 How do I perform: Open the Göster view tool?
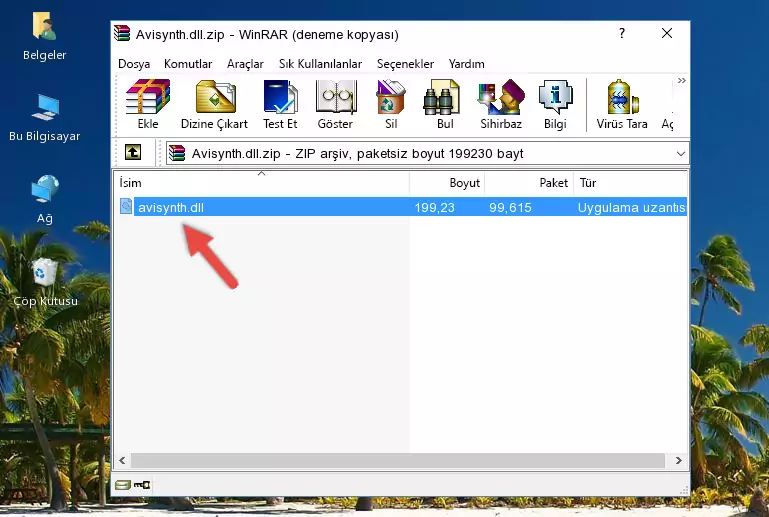tap(335, 104)
